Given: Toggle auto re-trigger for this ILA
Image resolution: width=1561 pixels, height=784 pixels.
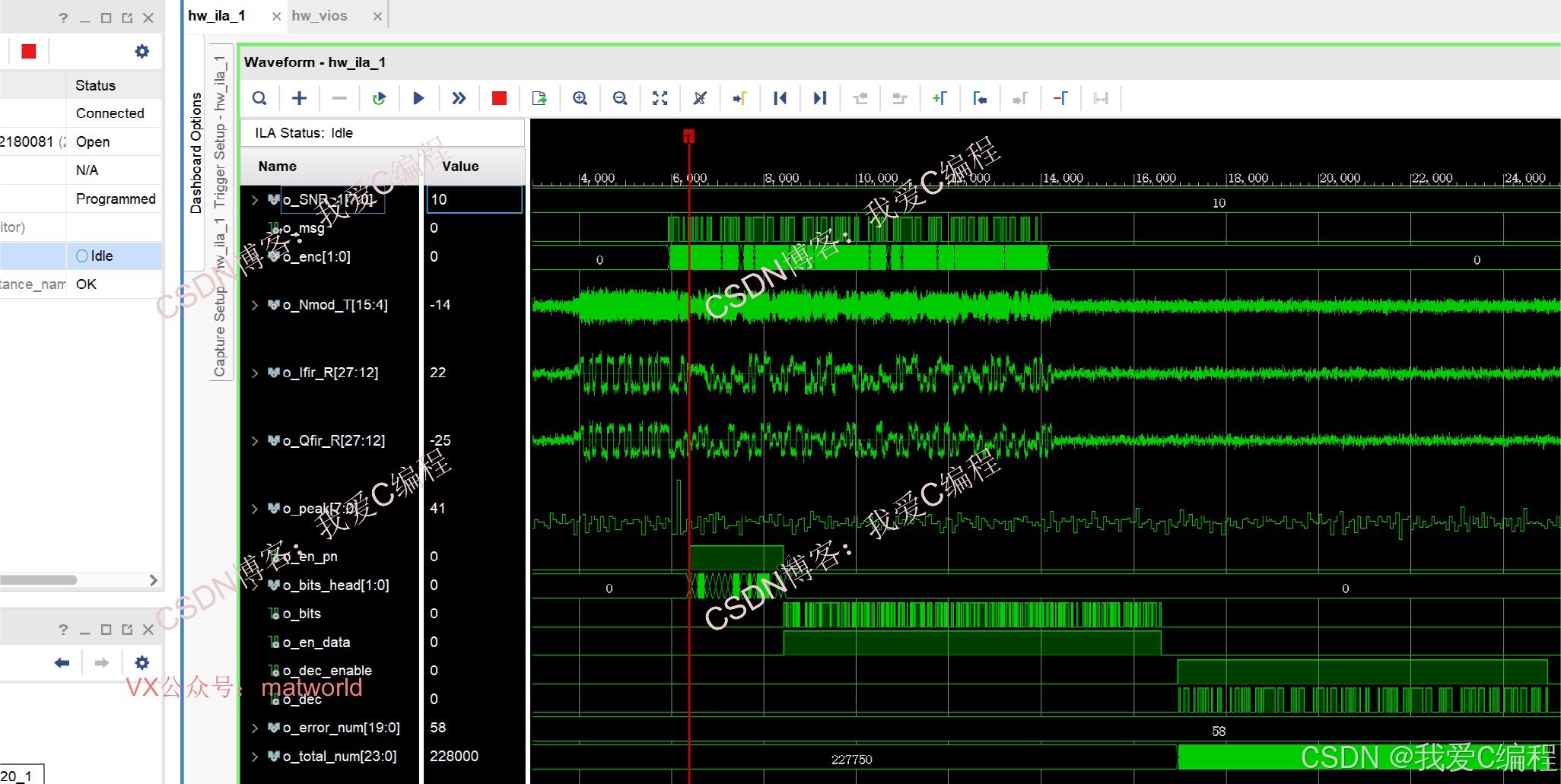Looking at the screenshot, I should pos(379,98).
